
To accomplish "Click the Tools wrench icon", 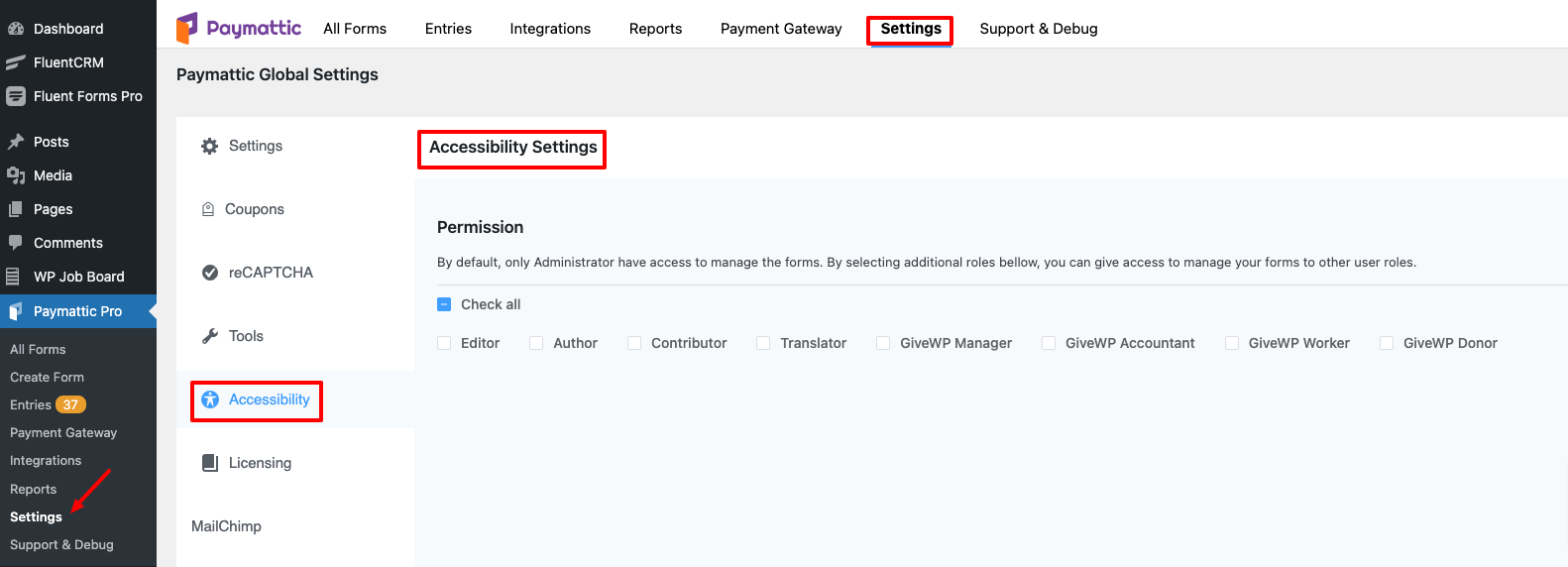I will 210,336.
